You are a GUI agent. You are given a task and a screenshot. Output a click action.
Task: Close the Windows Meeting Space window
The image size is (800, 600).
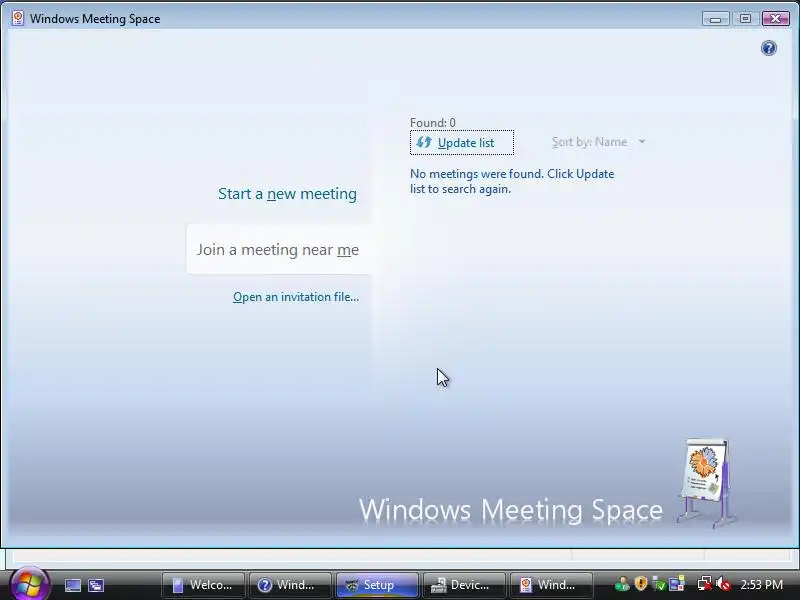(776, 19)
